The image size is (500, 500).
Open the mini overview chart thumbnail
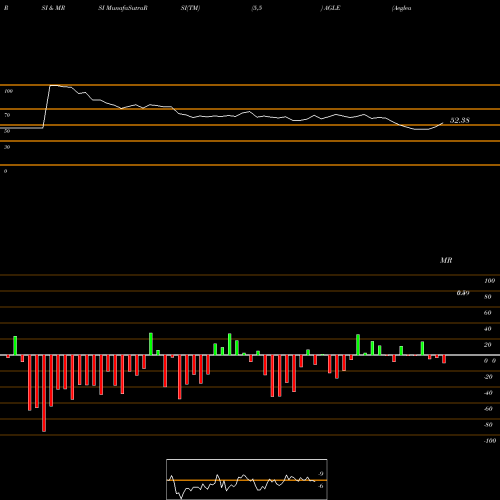coord(247,479)
